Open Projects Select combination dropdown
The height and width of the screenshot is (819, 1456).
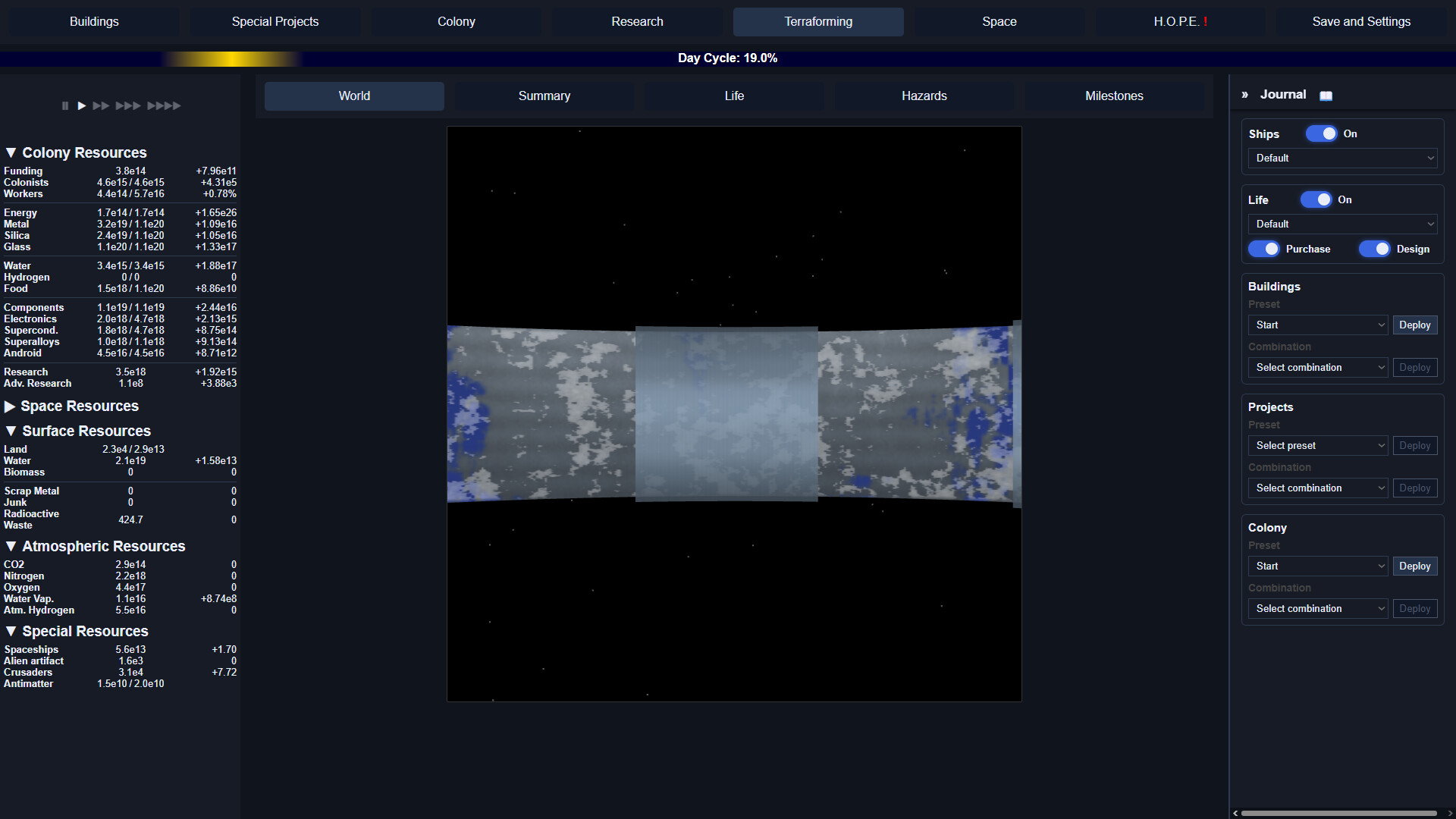click(x=1318, y=488)
